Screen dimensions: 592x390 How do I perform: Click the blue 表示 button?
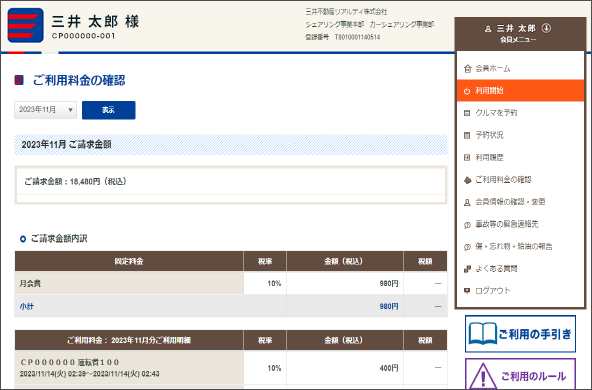point(109,110)
